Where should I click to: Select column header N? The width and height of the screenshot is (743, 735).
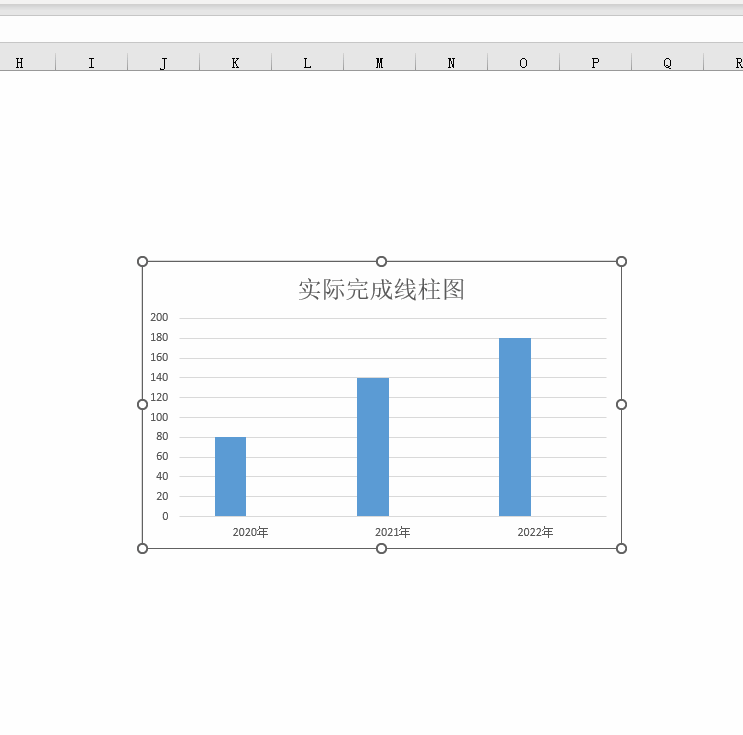click(452, 63)
